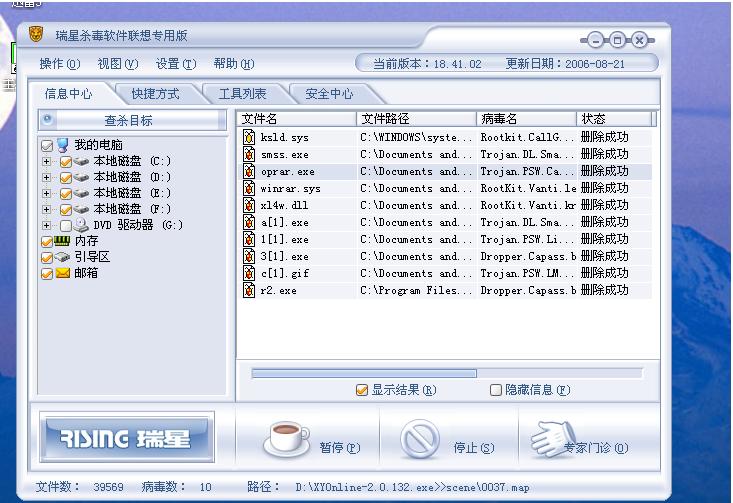
Task: Switch to the 安全中心 tab
Action: coord(329,94)
